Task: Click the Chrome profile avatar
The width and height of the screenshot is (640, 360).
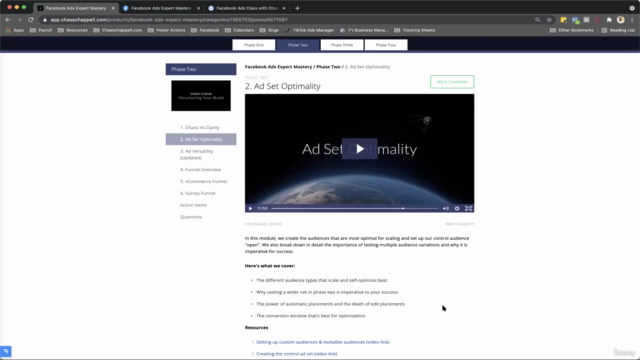Action: pos(620,20)
